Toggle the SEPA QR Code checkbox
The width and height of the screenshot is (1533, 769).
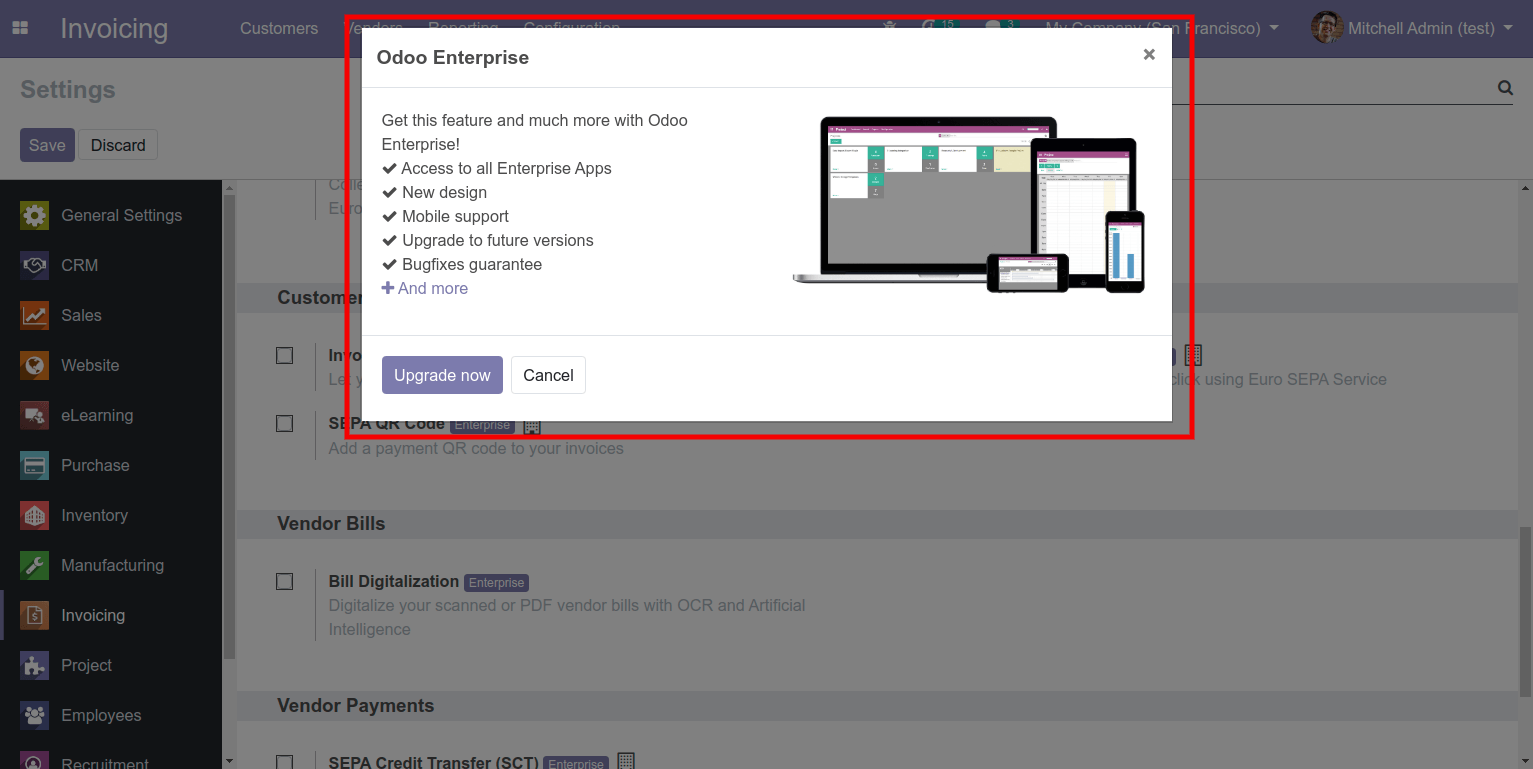pyautogui.click(x=285, y=424)
